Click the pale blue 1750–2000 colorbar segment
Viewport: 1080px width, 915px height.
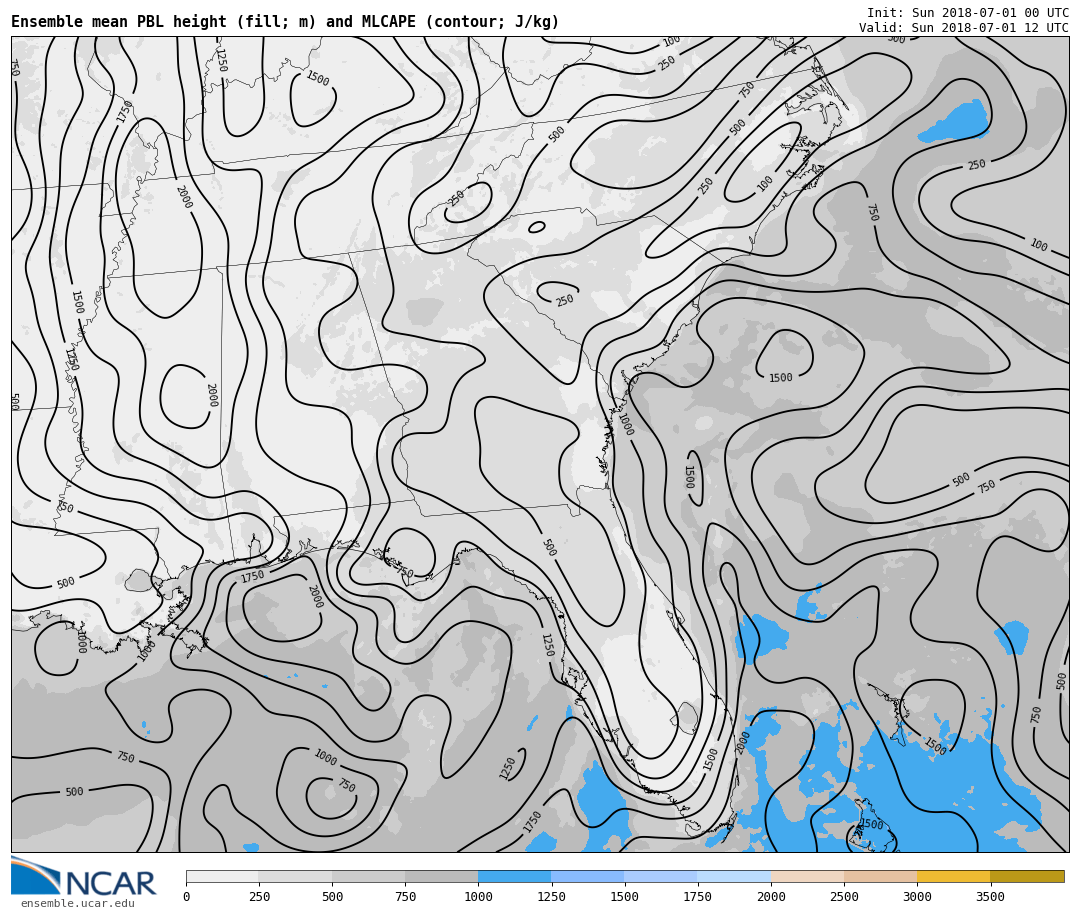pyautogui.click(x=734, y=876)
